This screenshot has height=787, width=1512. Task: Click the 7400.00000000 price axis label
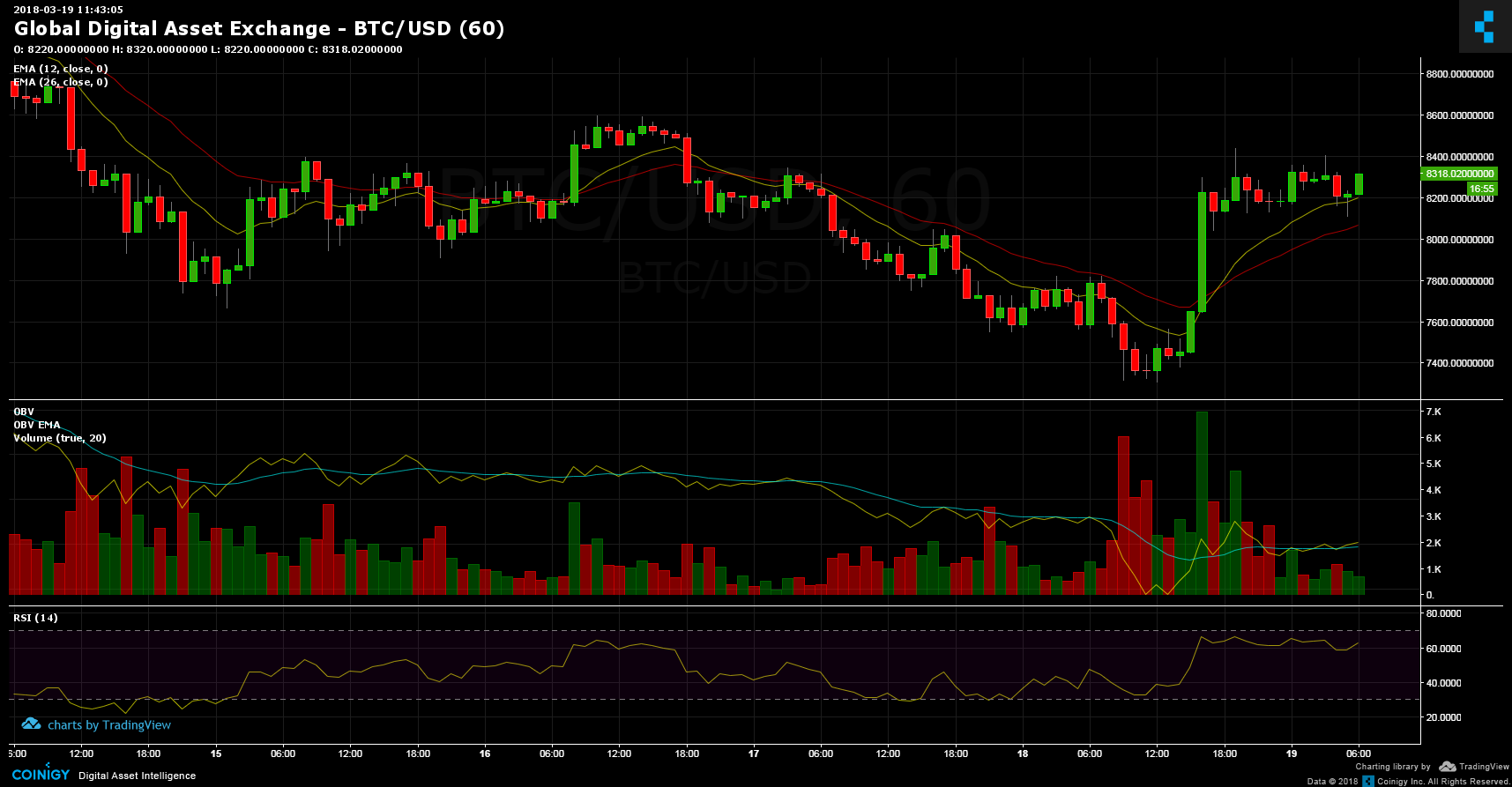point(1460,363)
